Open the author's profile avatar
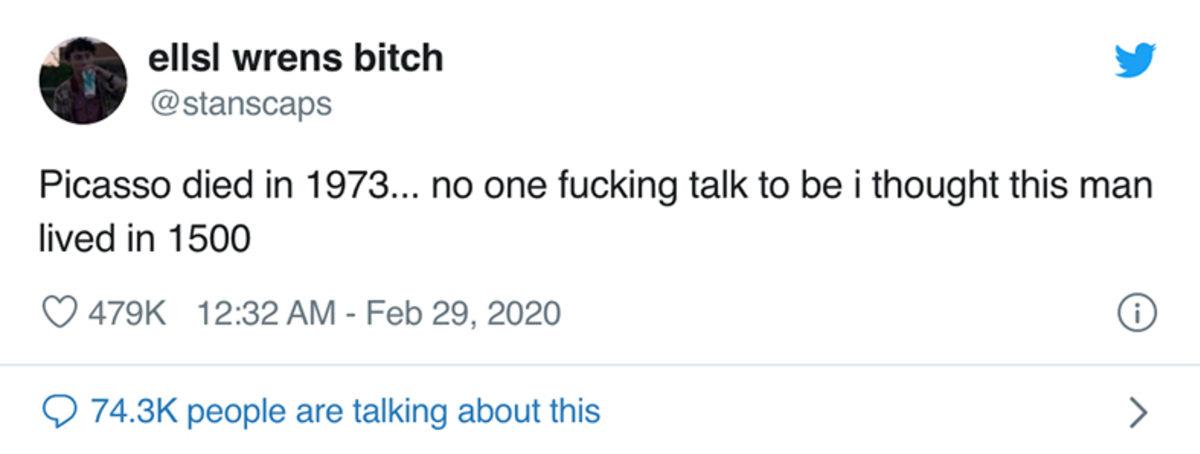 click(x=83, y=80)
